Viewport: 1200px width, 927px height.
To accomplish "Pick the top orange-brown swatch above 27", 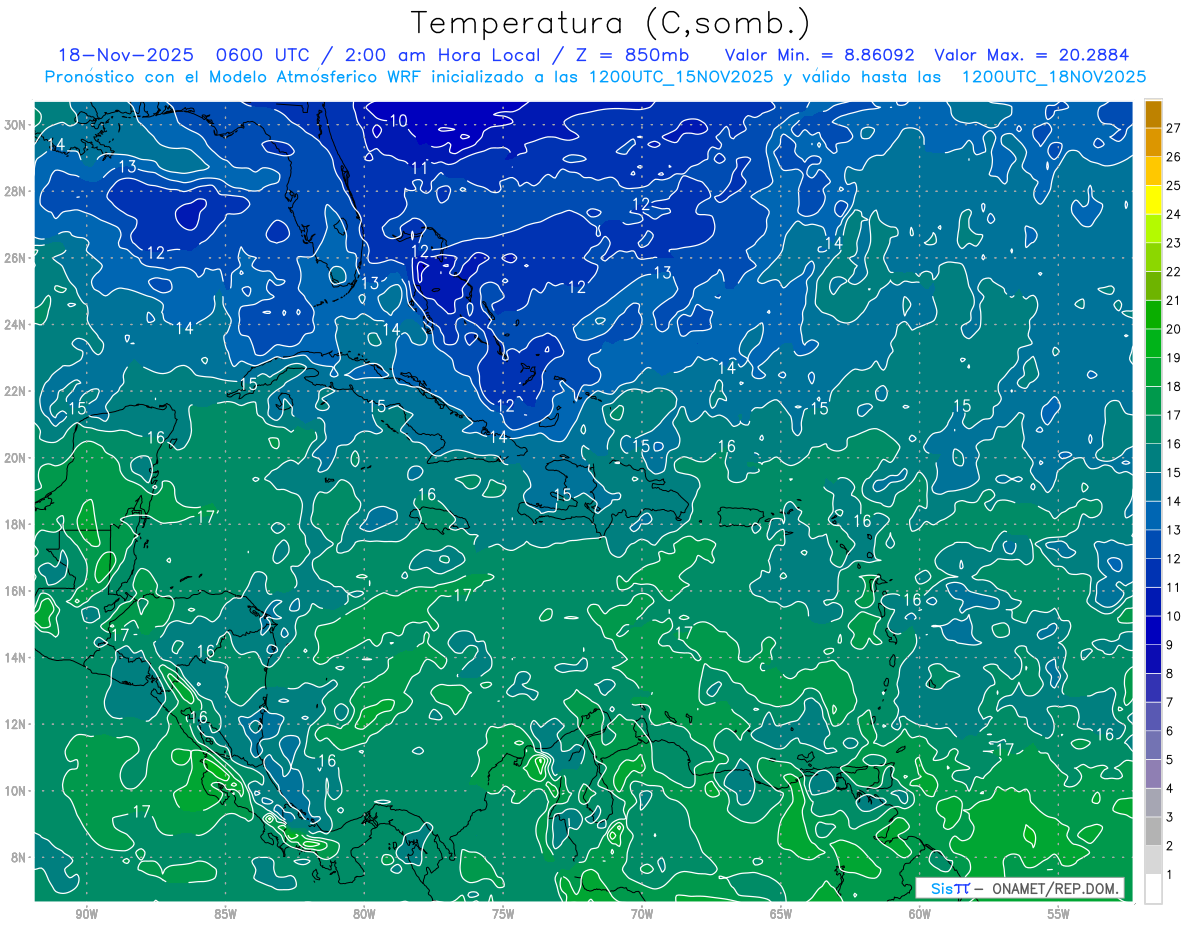I will (x=1154, y=113).
